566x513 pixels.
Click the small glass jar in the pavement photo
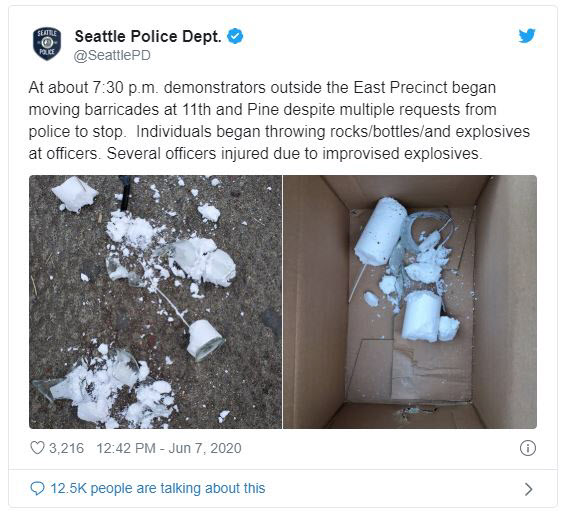point(204,340)
